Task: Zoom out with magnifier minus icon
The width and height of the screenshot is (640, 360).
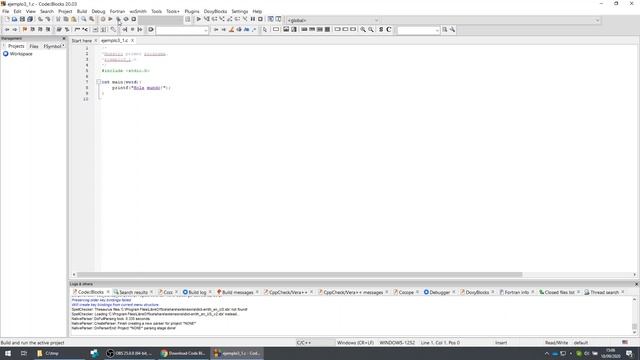Action: tap(371, 29)
